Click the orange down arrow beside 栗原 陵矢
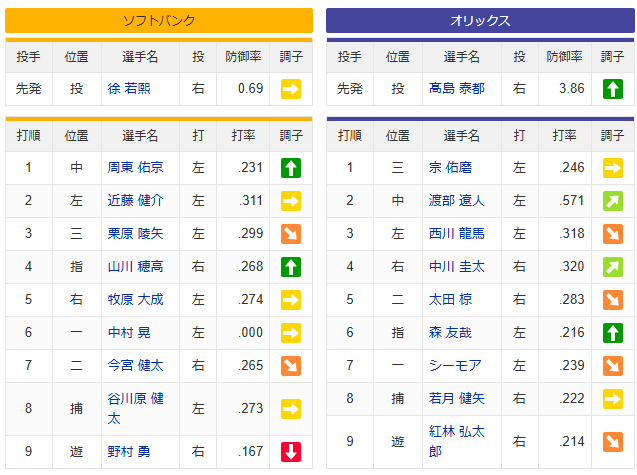The width and height of the screenshot is (637, 475). click(291, 233)
